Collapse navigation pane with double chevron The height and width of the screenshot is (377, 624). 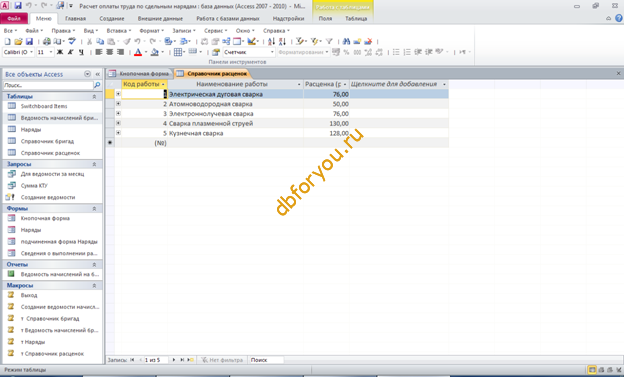pos(98,74)
